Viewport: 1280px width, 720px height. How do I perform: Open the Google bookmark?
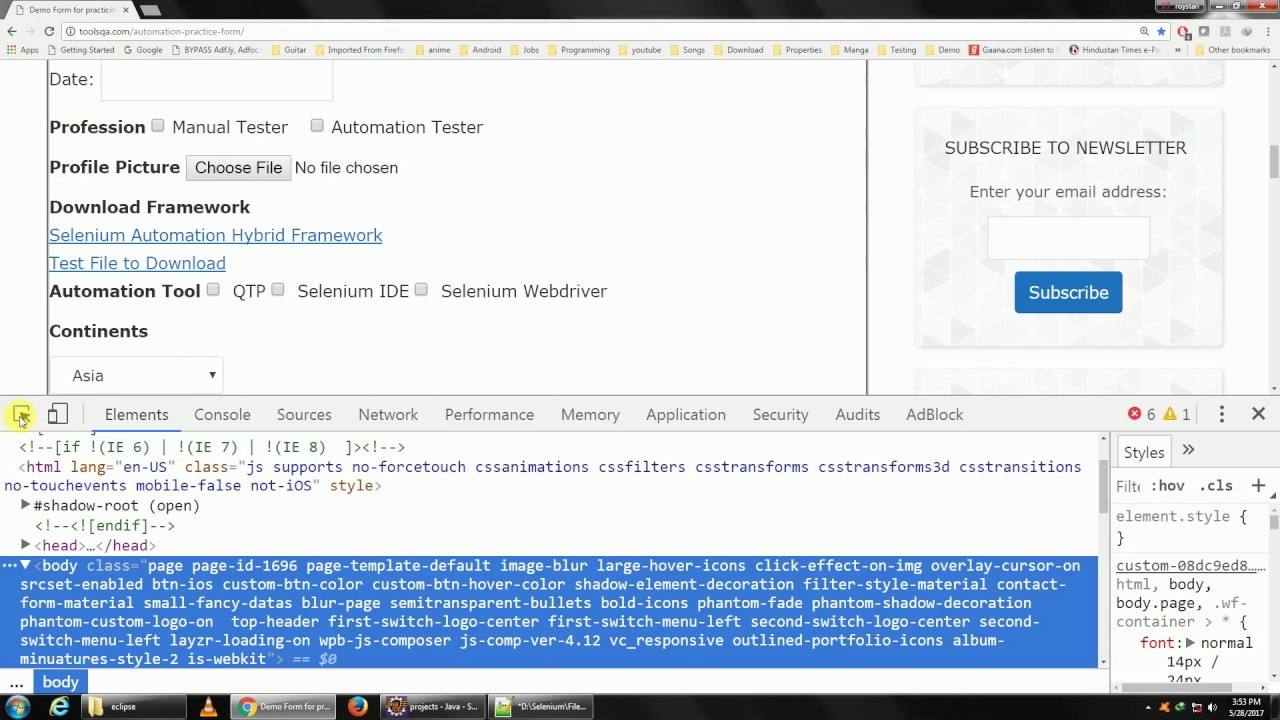[x=142, y=50]
